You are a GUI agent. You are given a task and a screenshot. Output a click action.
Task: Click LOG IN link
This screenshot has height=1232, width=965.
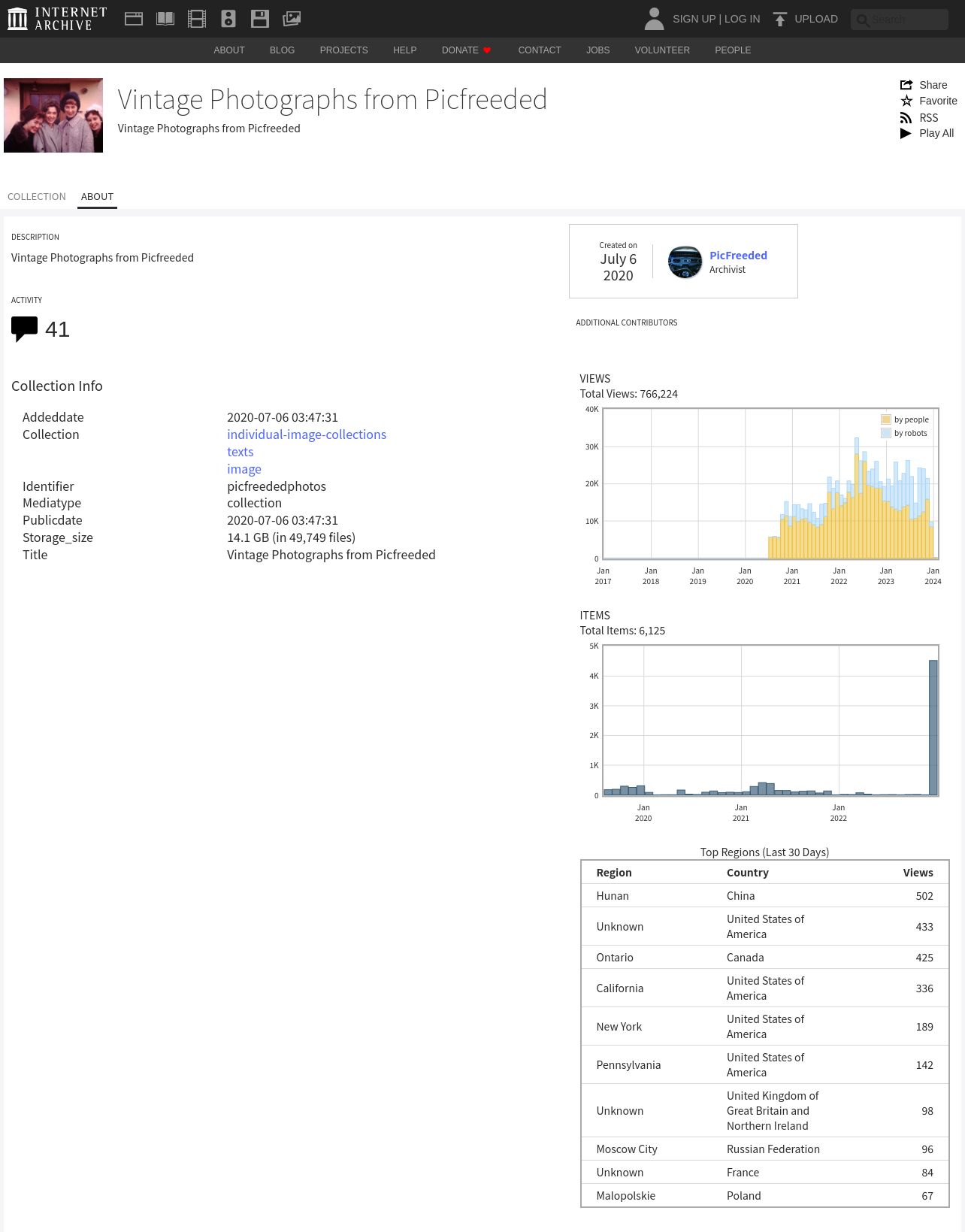click(743, 19)
